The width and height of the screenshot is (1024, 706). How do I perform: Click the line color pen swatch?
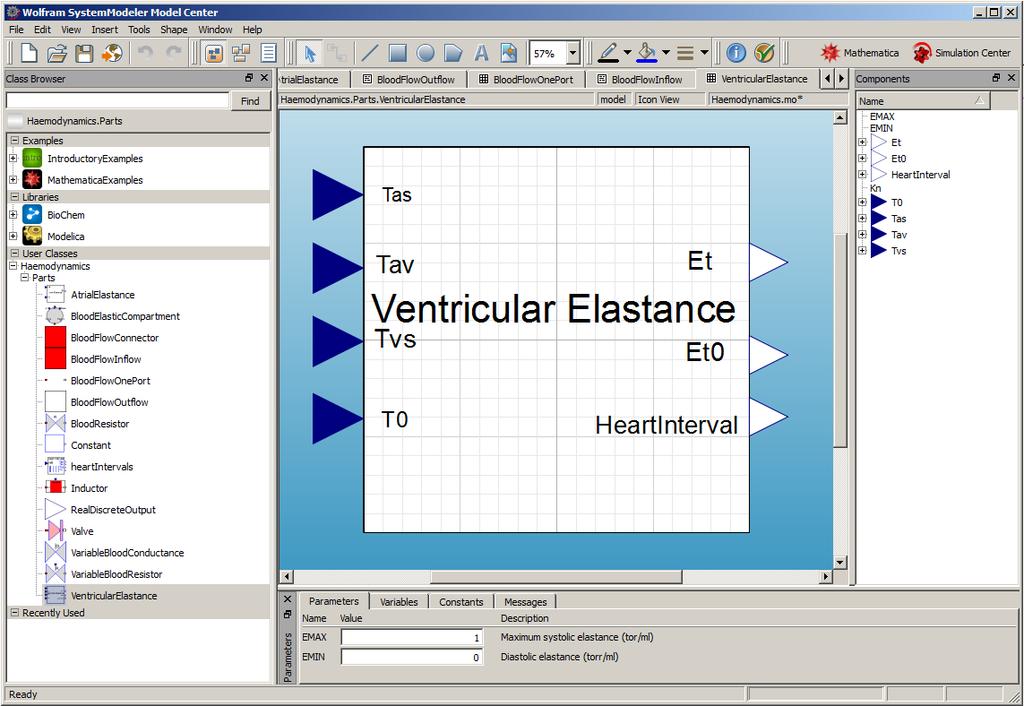(608, 53)
